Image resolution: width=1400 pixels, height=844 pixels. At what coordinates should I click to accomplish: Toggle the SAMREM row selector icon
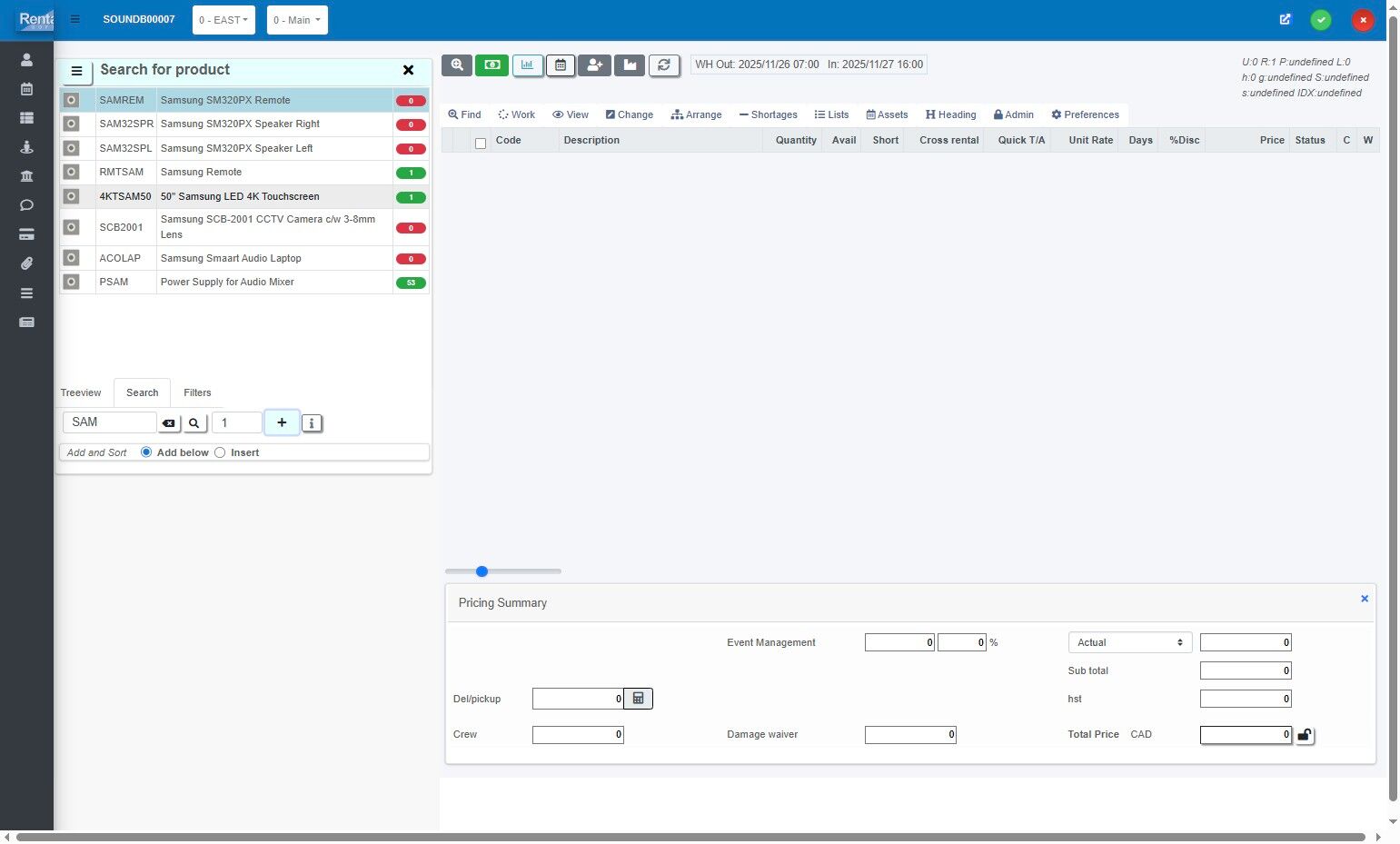(x=71, y=100)
